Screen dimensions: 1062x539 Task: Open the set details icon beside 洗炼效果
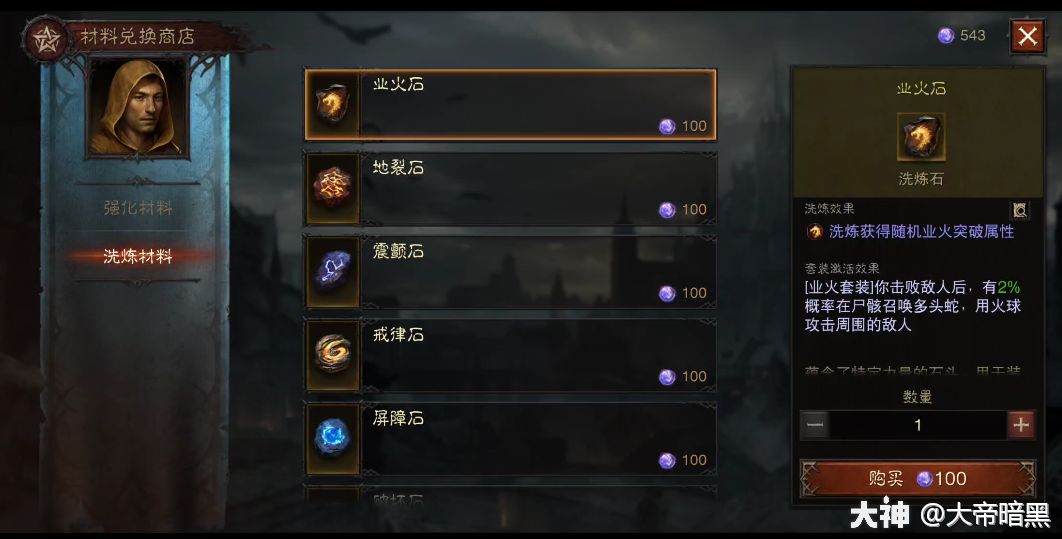(x=1020, y=210)
